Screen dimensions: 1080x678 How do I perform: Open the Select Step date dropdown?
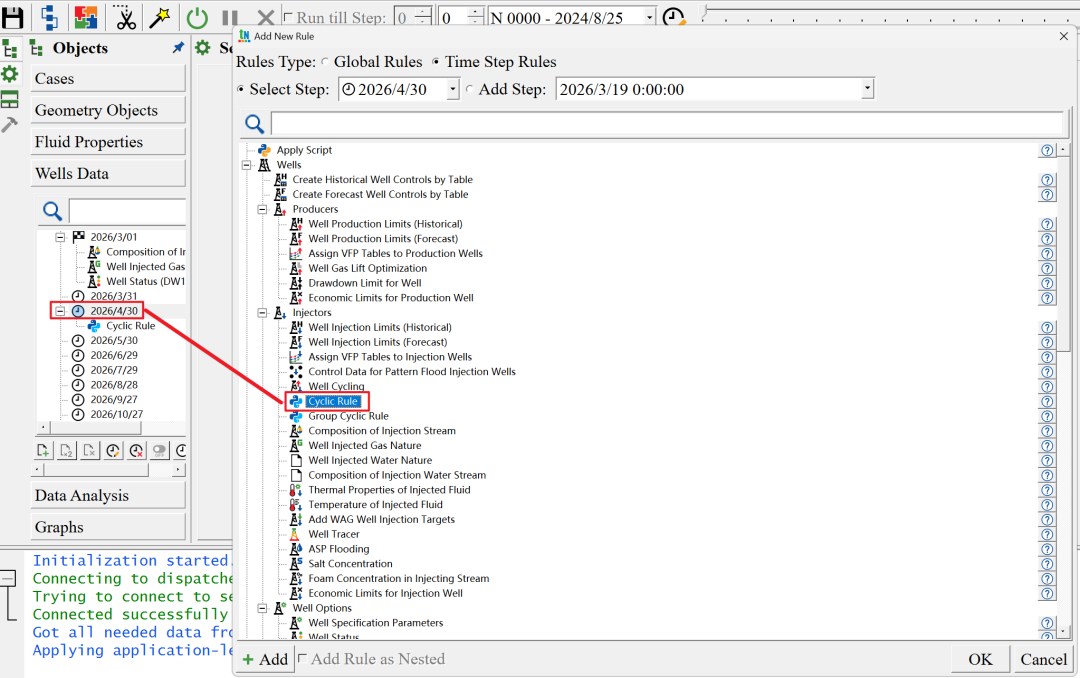coord(452,90)
